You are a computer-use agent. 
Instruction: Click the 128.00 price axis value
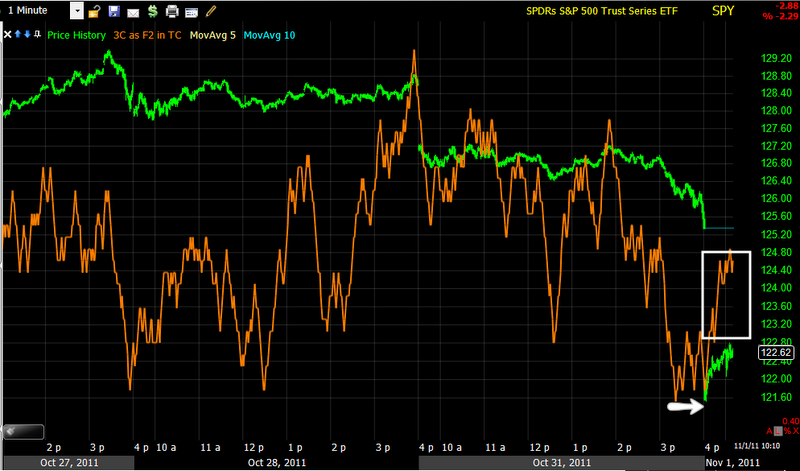pyautogui.click(x=777, y=111)
